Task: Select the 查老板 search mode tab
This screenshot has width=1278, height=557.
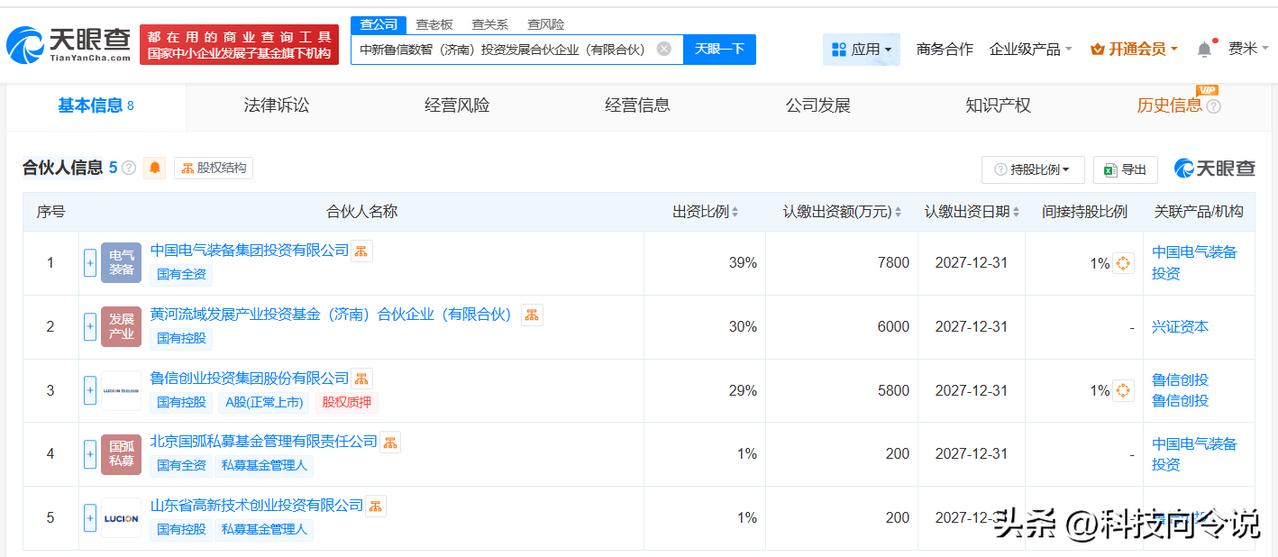Action: coord(434,25)
